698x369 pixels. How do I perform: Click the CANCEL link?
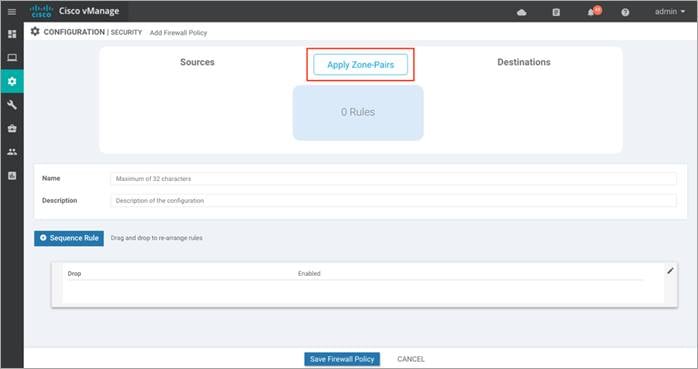click(x=410, y=359)
